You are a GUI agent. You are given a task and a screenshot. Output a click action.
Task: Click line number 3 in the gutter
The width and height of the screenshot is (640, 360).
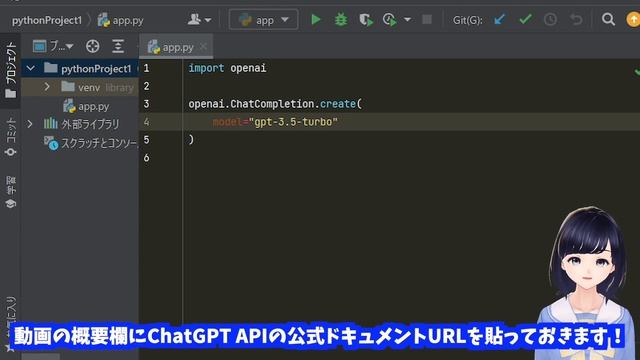[147, 104]
